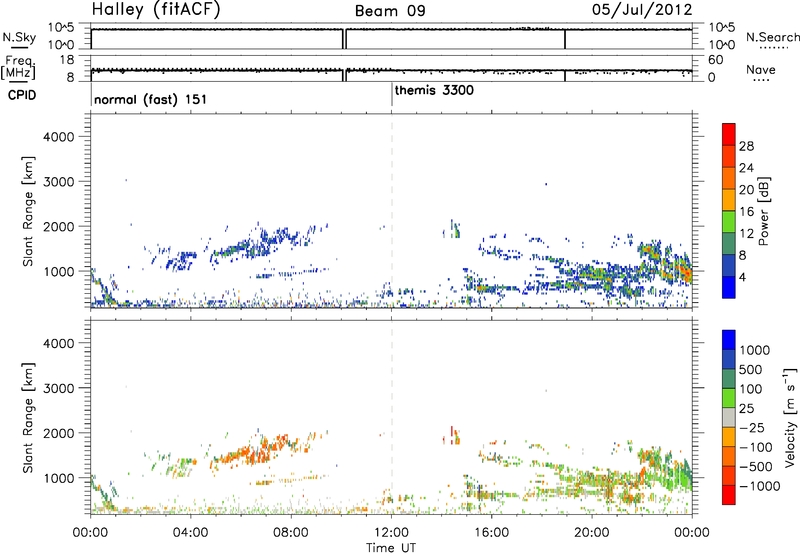Screen dimensions: 800x554
Task: Click the velocity panel 'Slant Range [km]' label
Action: [x=29, y=418]
